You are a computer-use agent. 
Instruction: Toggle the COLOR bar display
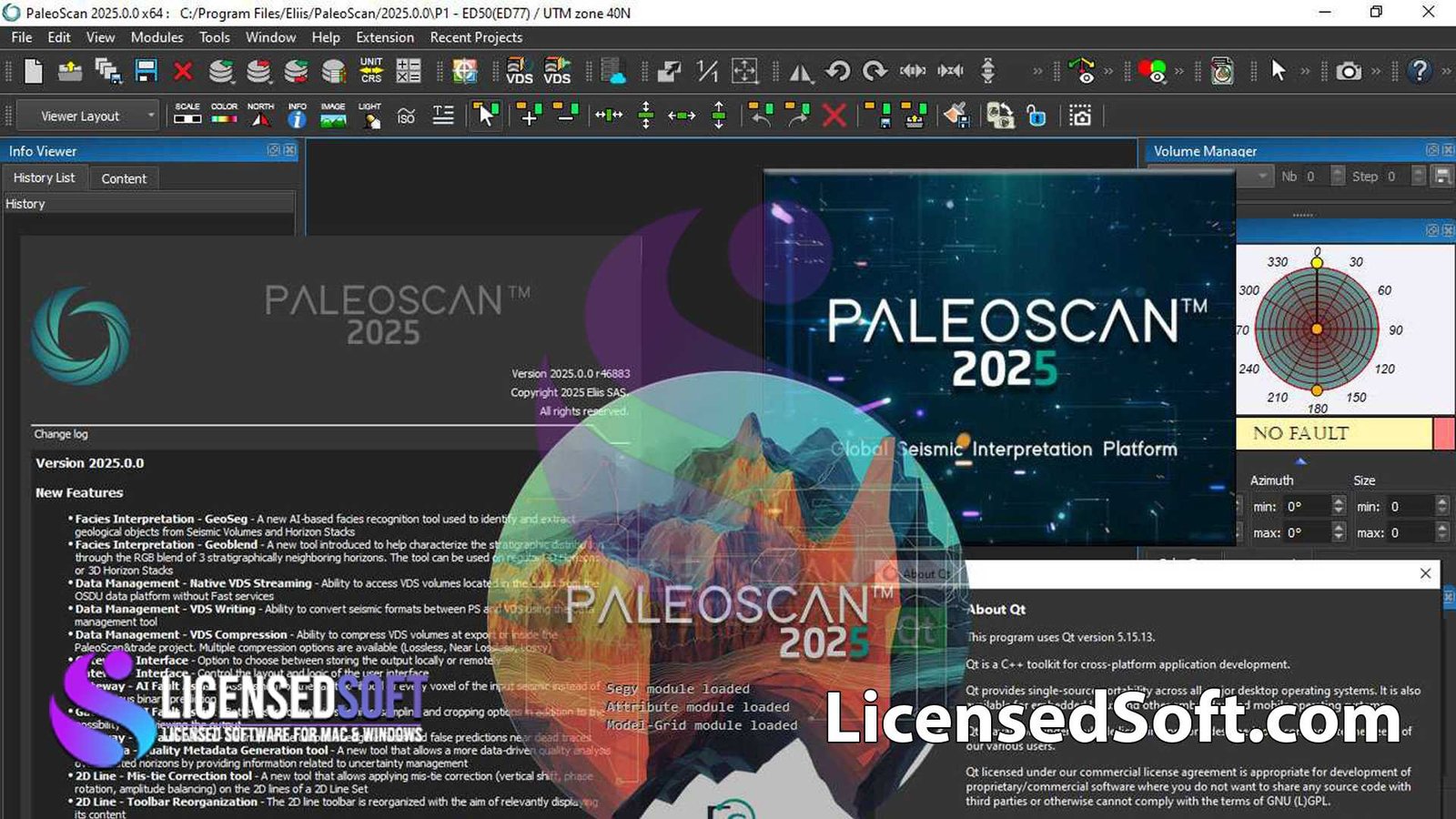tap(224, 115)
